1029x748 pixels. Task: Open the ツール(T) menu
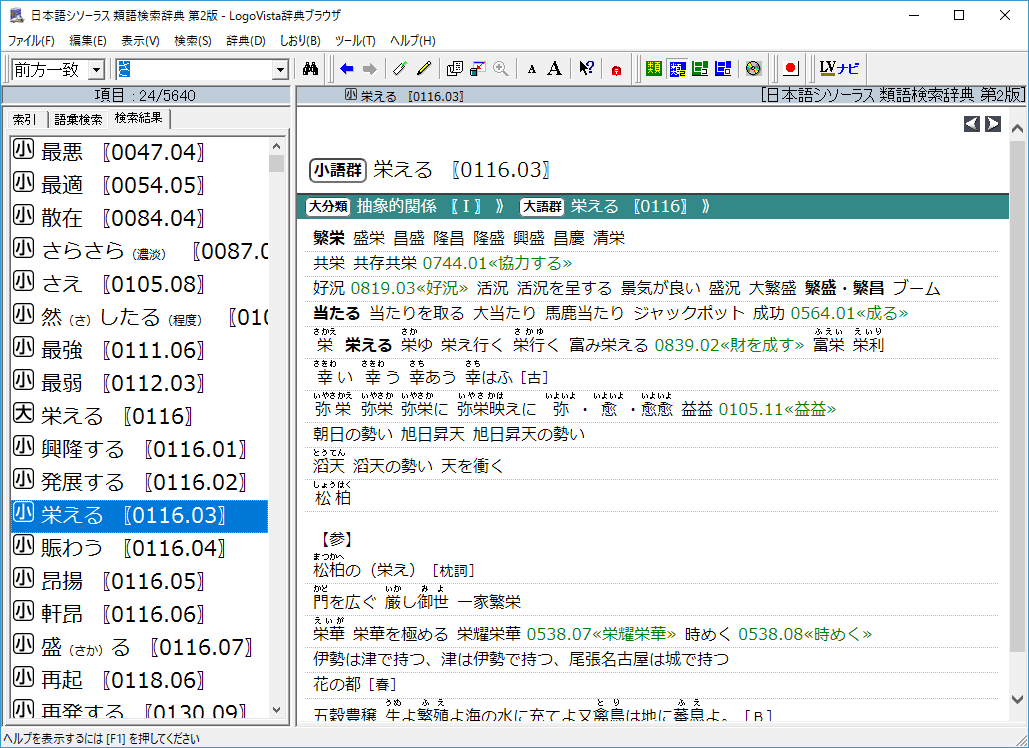point(355,41)
